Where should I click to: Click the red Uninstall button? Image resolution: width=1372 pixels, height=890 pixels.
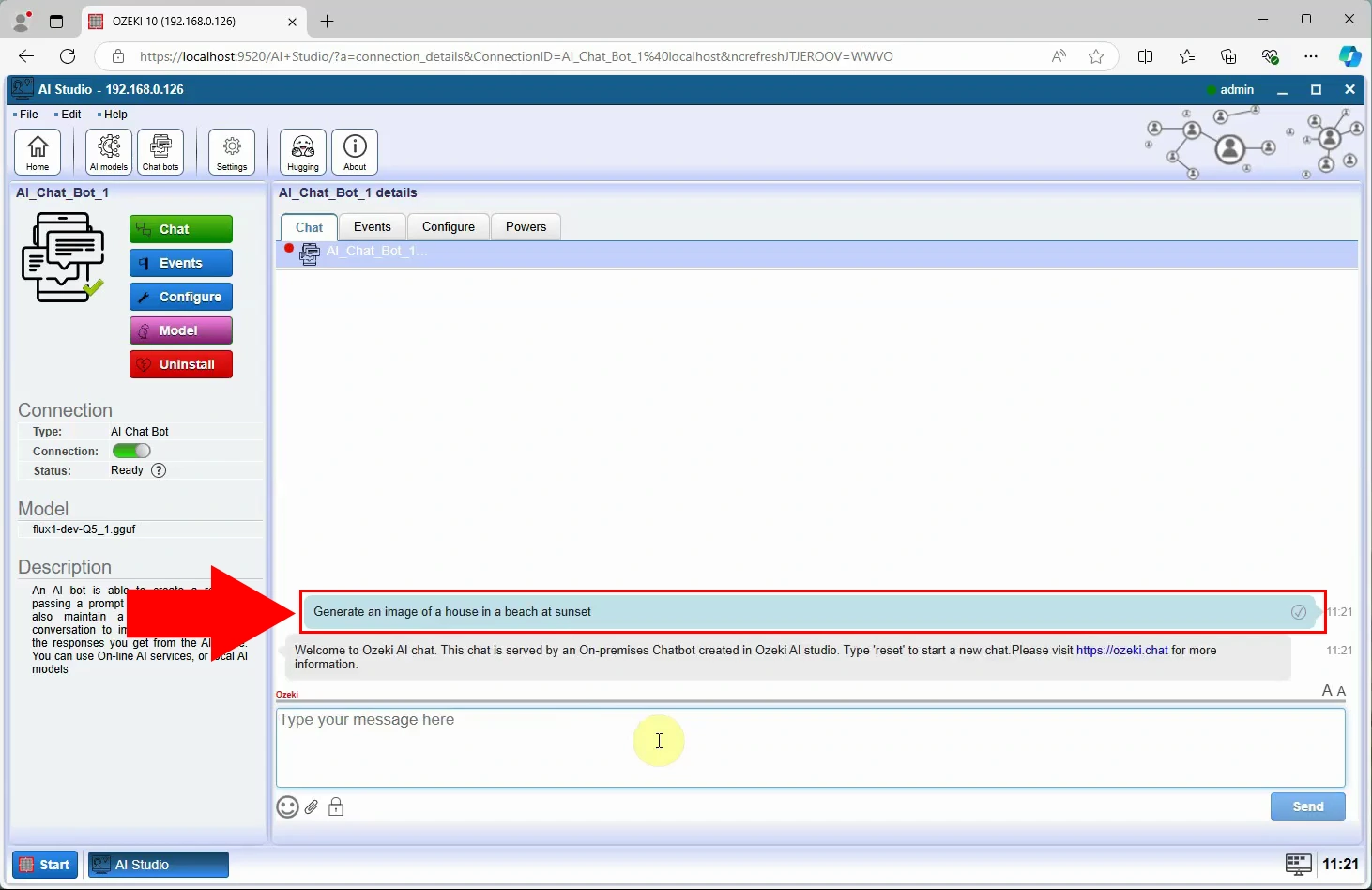(181, 364)
